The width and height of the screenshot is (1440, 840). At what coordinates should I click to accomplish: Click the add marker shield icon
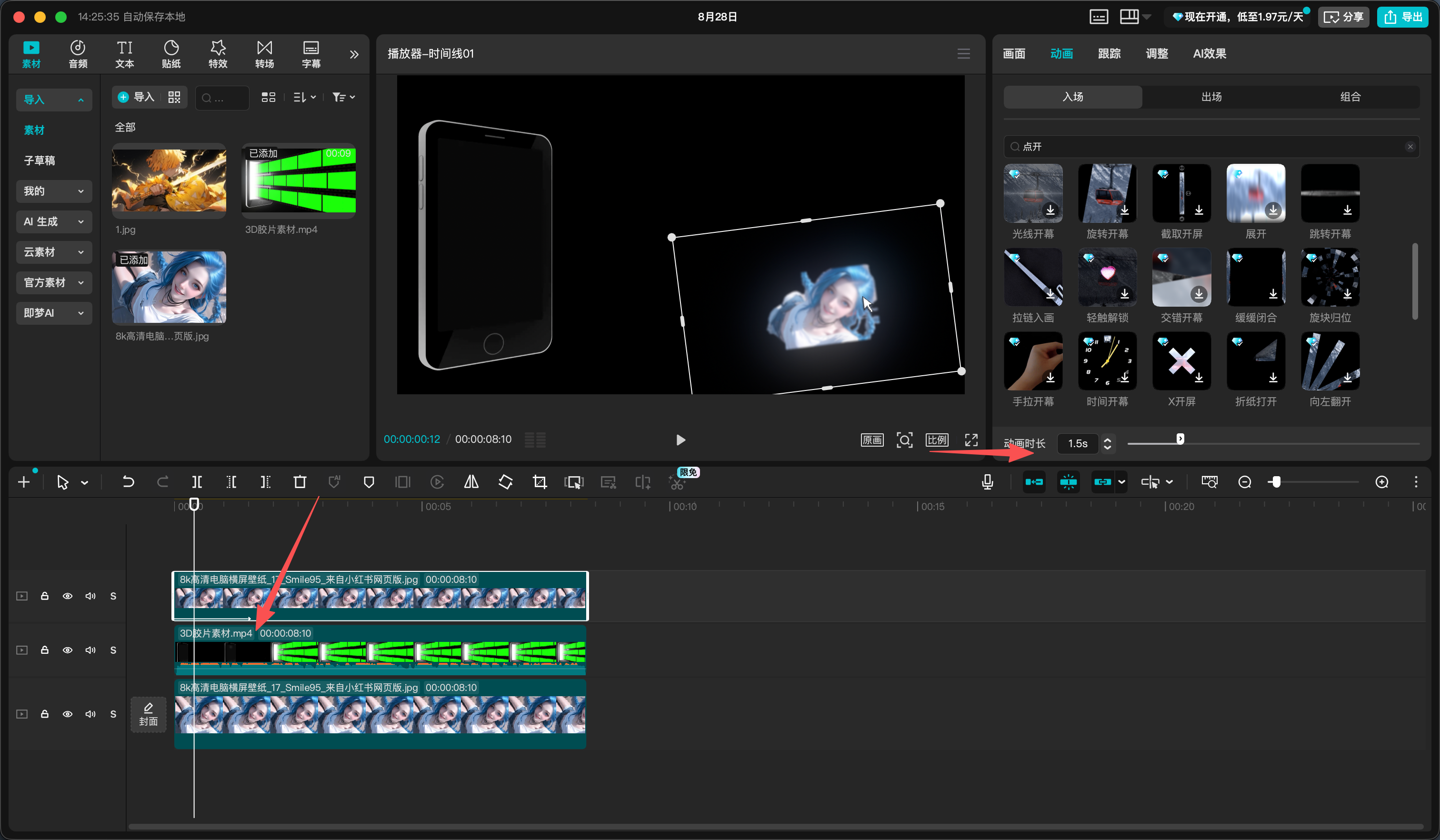(x=369, y=482)
